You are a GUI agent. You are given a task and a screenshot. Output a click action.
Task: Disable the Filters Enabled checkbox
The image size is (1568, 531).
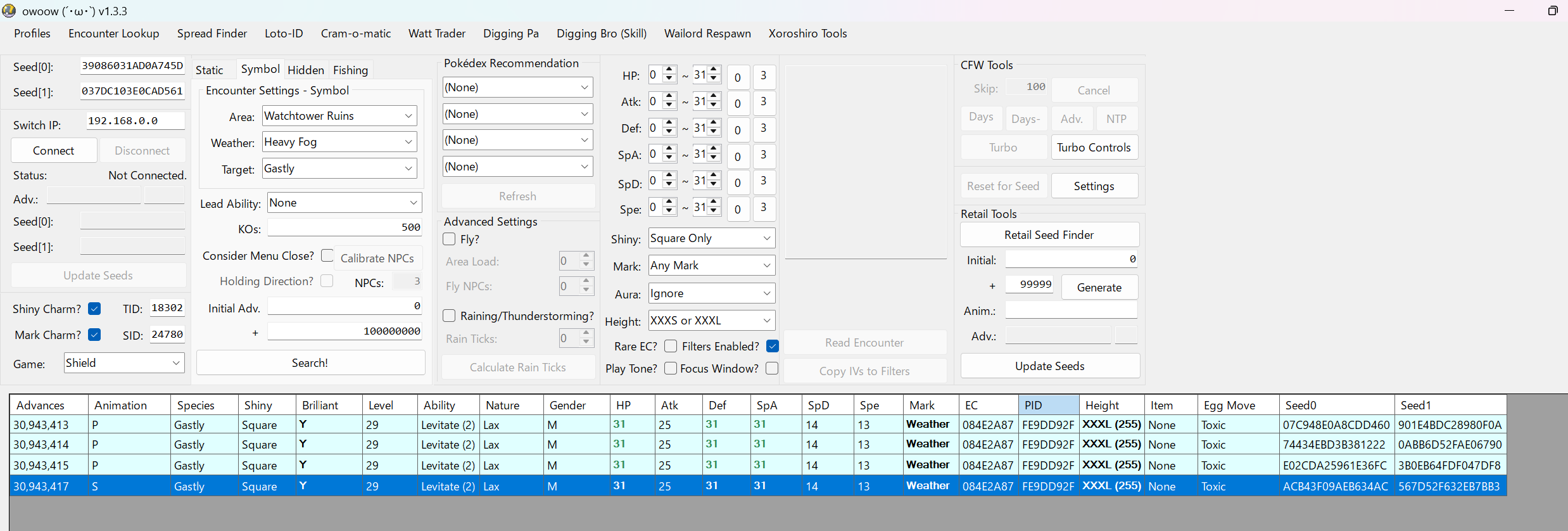pyautogui.click(x=772, y=346)
